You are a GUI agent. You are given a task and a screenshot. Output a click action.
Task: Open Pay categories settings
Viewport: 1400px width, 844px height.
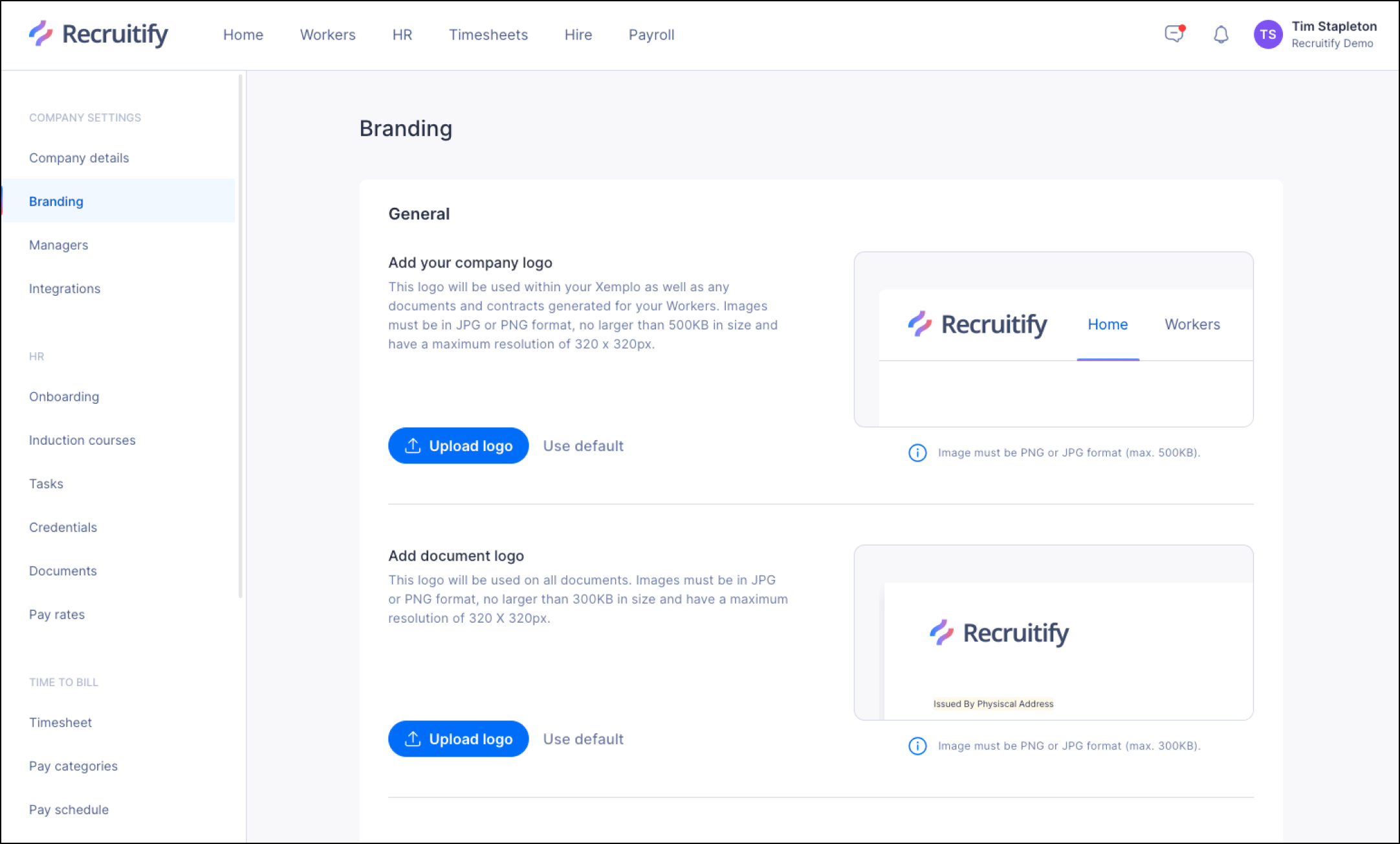pyautogui.click(x=73, y=766)
